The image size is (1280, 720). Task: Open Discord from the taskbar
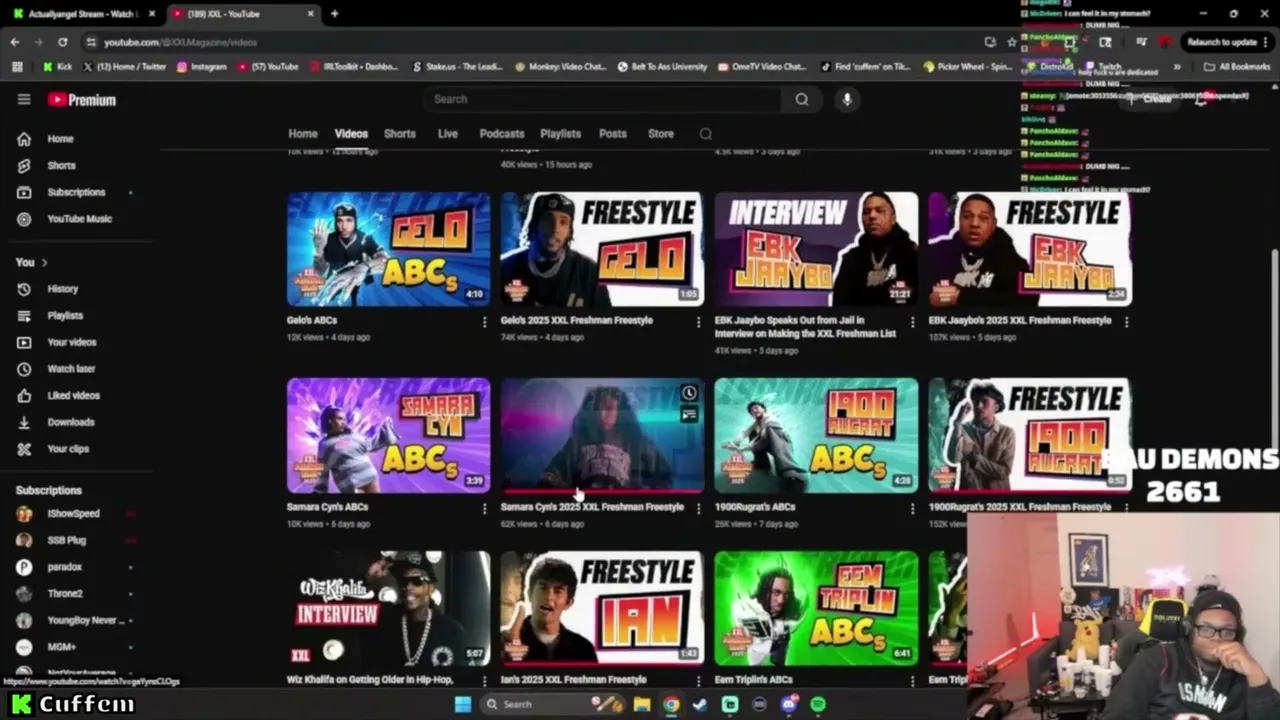[x=789, y=704]
